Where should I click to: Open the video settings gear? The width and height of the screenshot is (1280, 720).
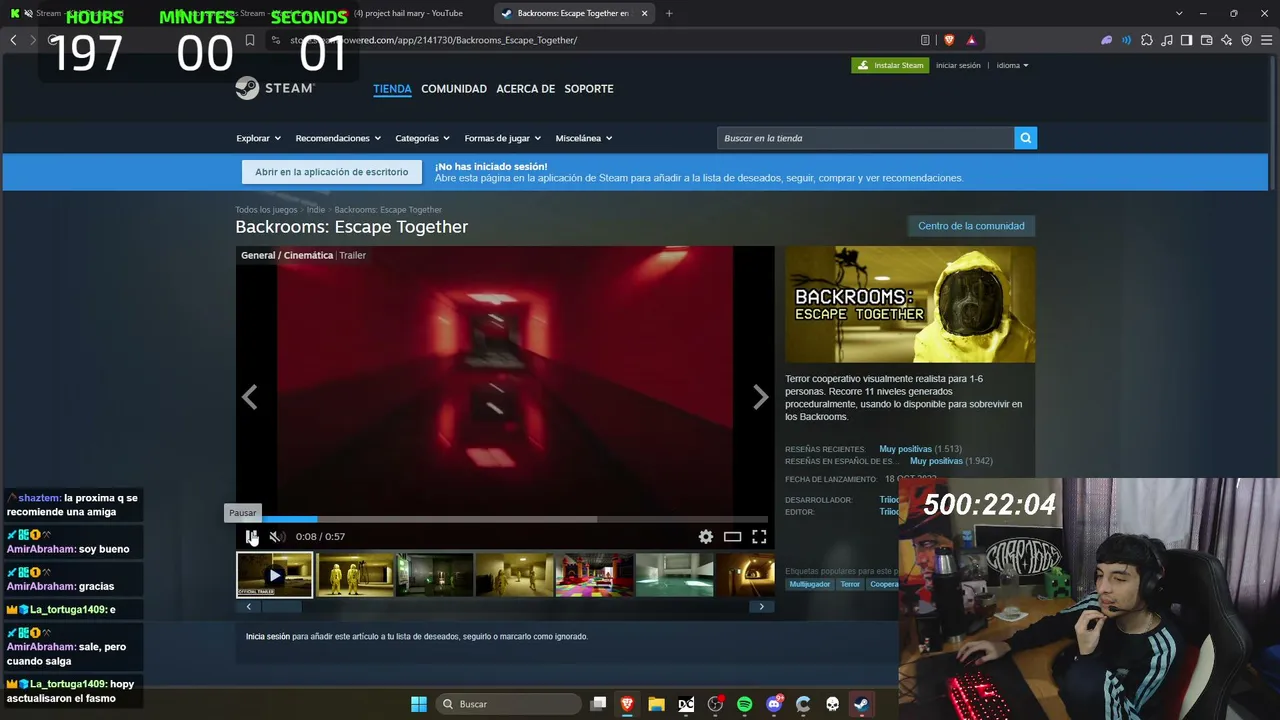tap(706, 537)
